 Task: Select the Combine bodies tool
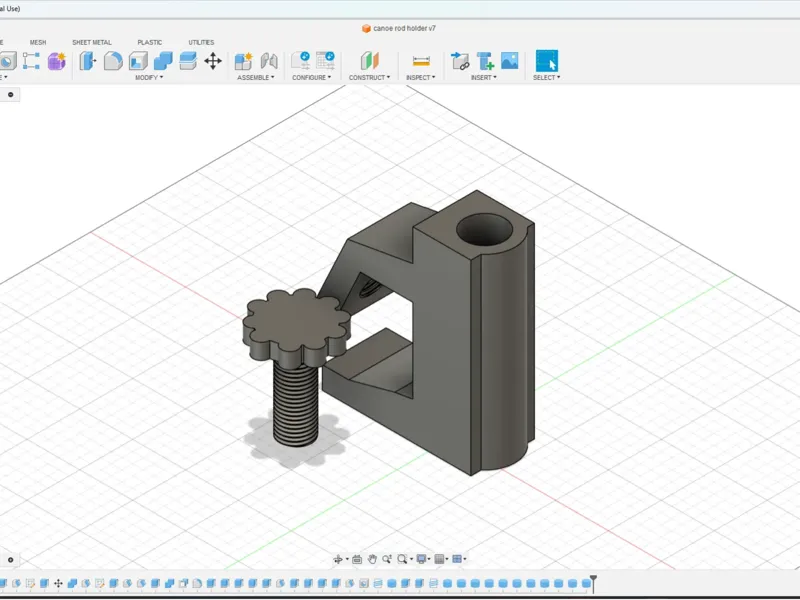pyautogui.click(x=163, y=61)
